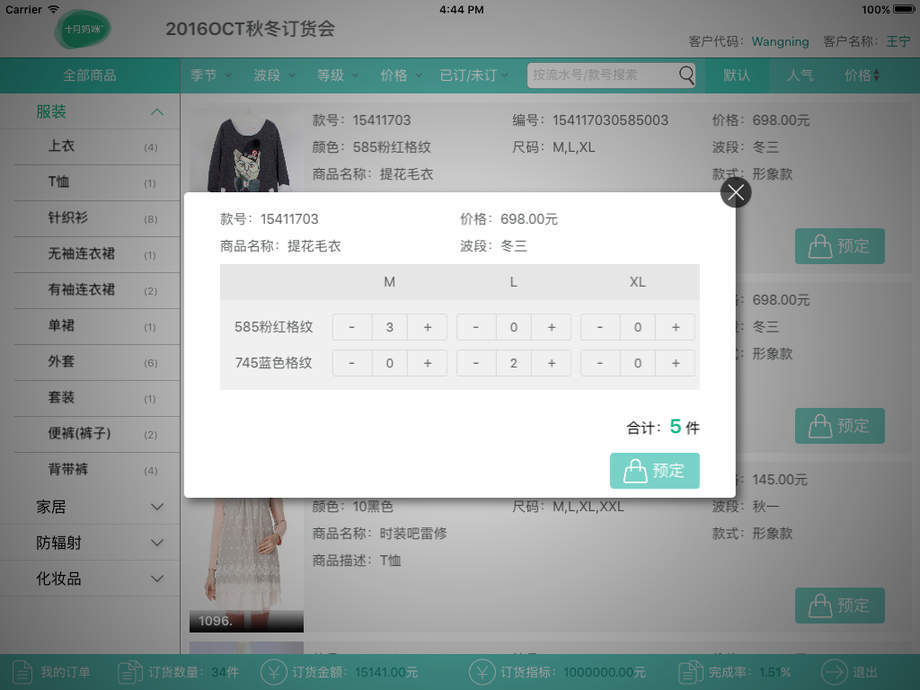Sort by 默认 tab
This screenshot has width=920, height=690.
[736, 75]
